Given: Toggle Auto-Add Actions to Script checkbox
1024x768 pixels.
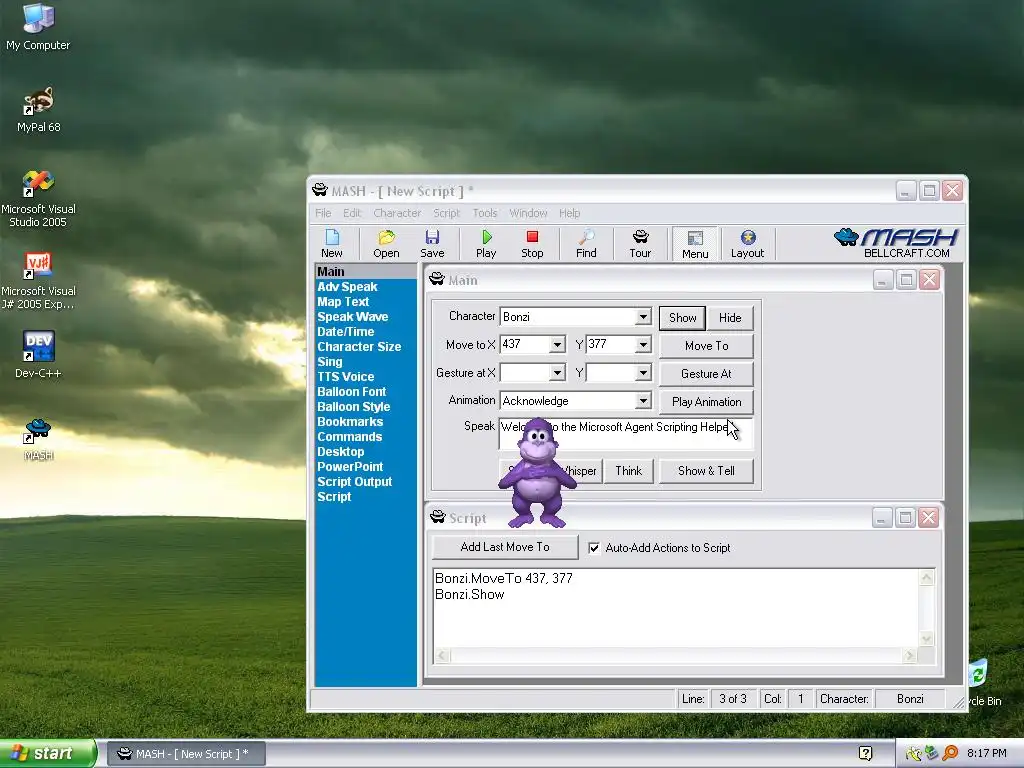Looking at the screenshot, I should coord(594,548).
